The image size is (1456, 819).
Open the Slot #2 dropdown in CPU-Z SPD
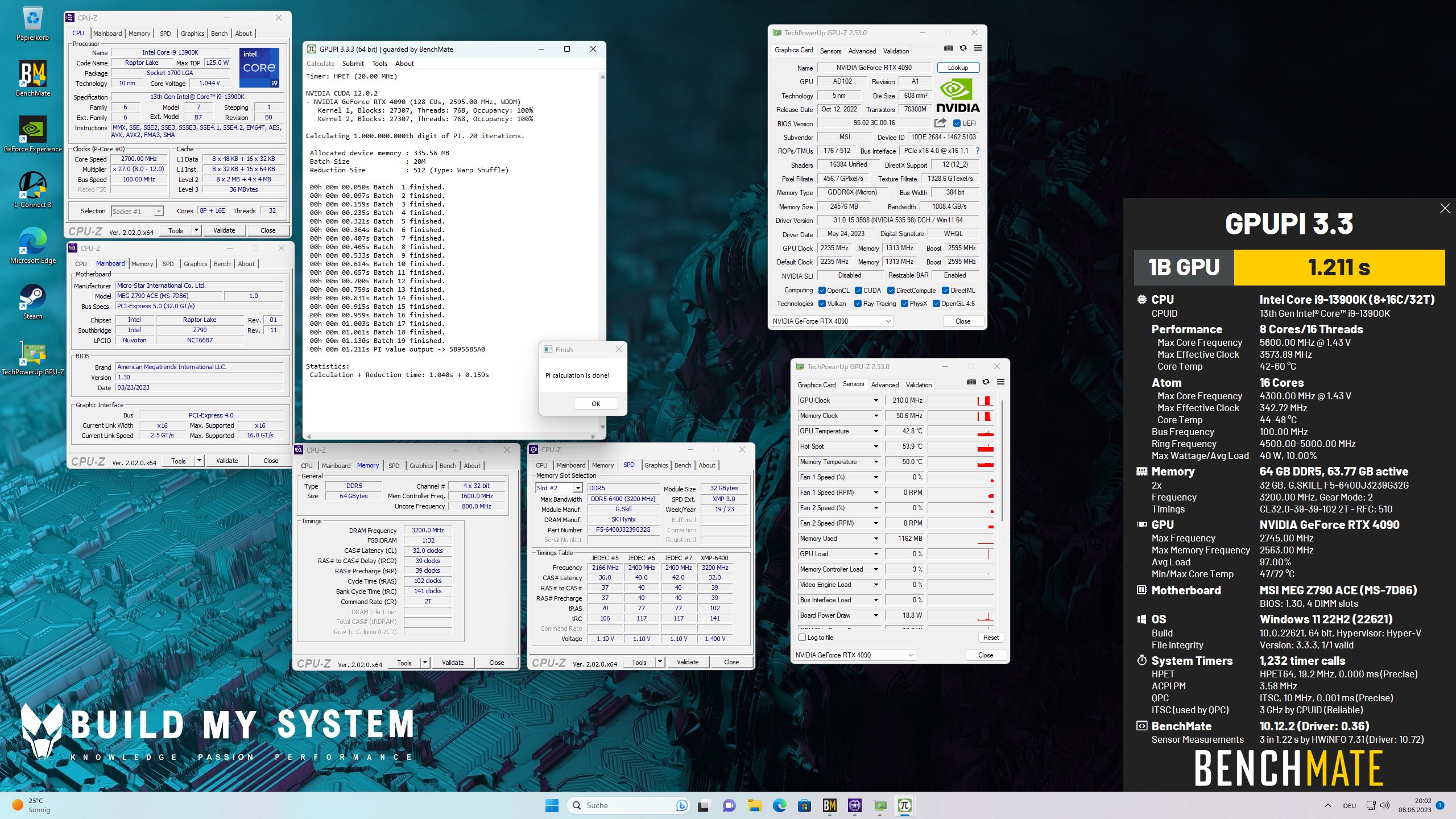pyautogui.click(x=559, y=488)
